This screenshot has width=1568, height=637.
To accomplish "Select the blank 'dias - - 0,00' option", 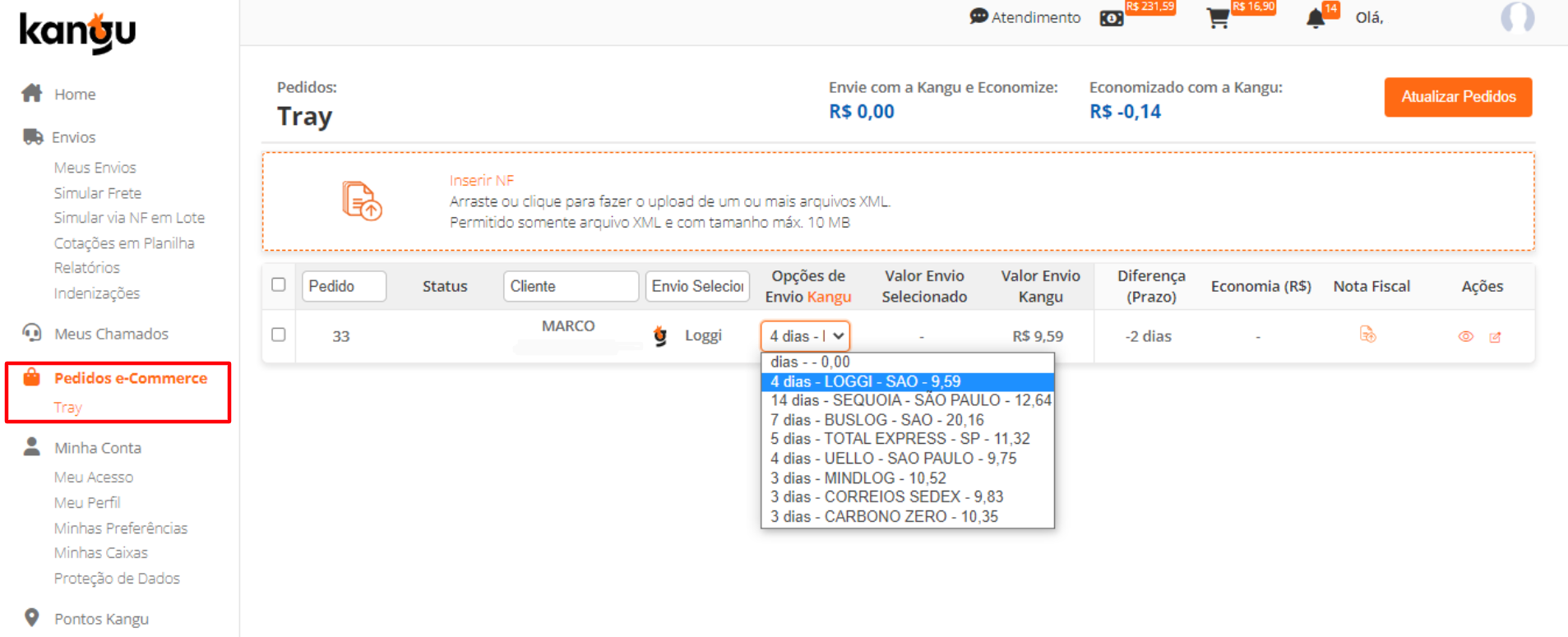I will click(x=908, y=362).
